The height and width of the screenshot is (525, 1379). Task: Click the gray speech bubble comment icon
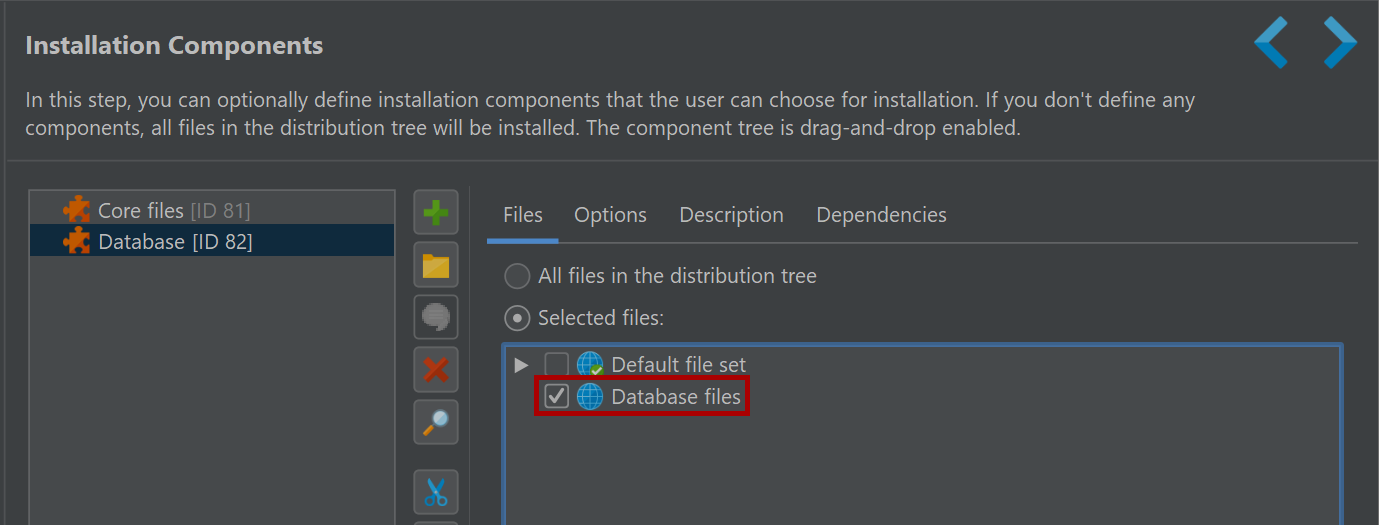click(x=436, y=317)
